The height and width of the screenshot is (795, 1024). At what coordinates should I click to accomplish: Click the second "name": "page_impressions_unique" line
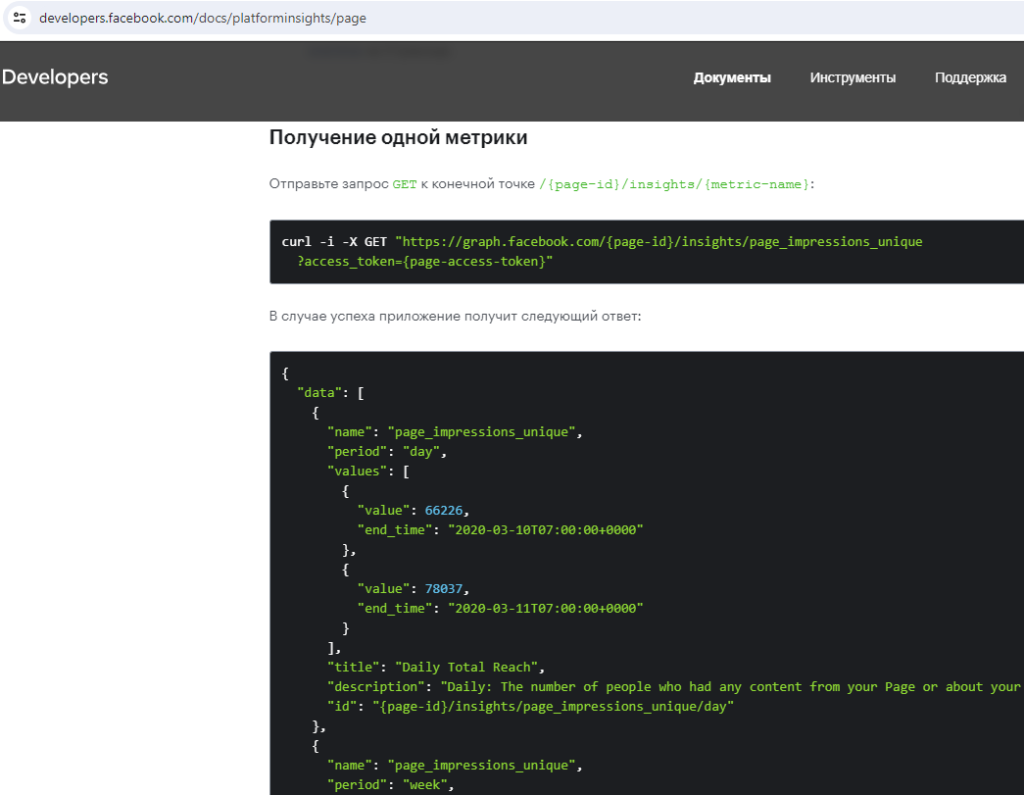[x=455, y=765]
